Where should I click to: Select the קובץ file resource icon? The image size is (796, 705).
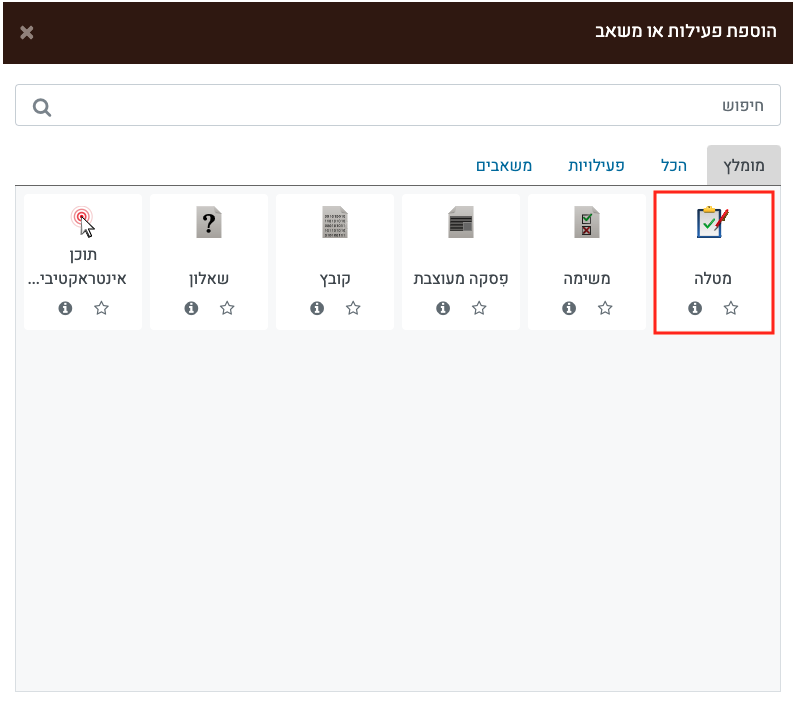click(x=335, y=222)
